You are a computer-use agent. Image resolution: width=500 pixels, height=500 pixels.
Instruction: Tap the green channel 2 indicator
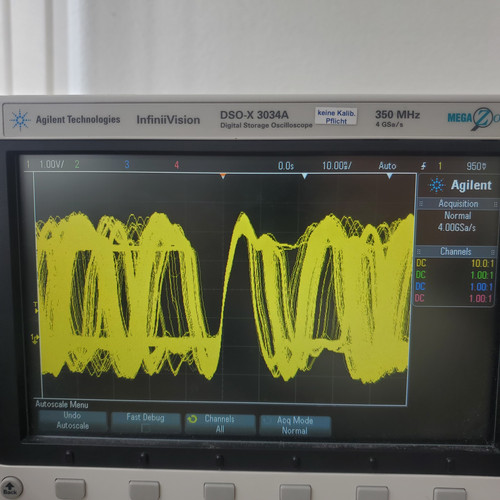(77, 164)
